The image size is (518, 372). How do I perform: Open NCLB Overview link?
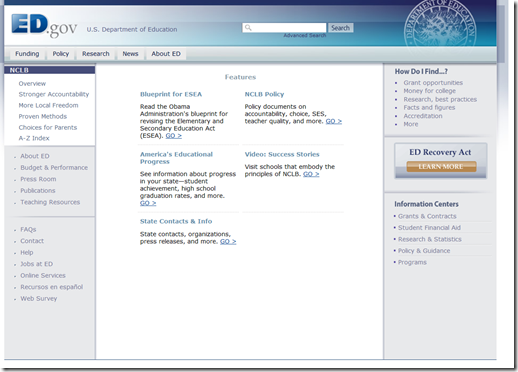coord(32,83)
